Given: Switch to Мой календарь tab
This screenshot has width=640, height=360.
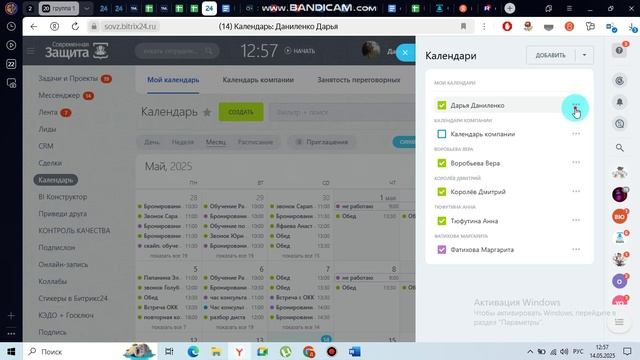Looking at the screenshot, I should coord(173,80).
